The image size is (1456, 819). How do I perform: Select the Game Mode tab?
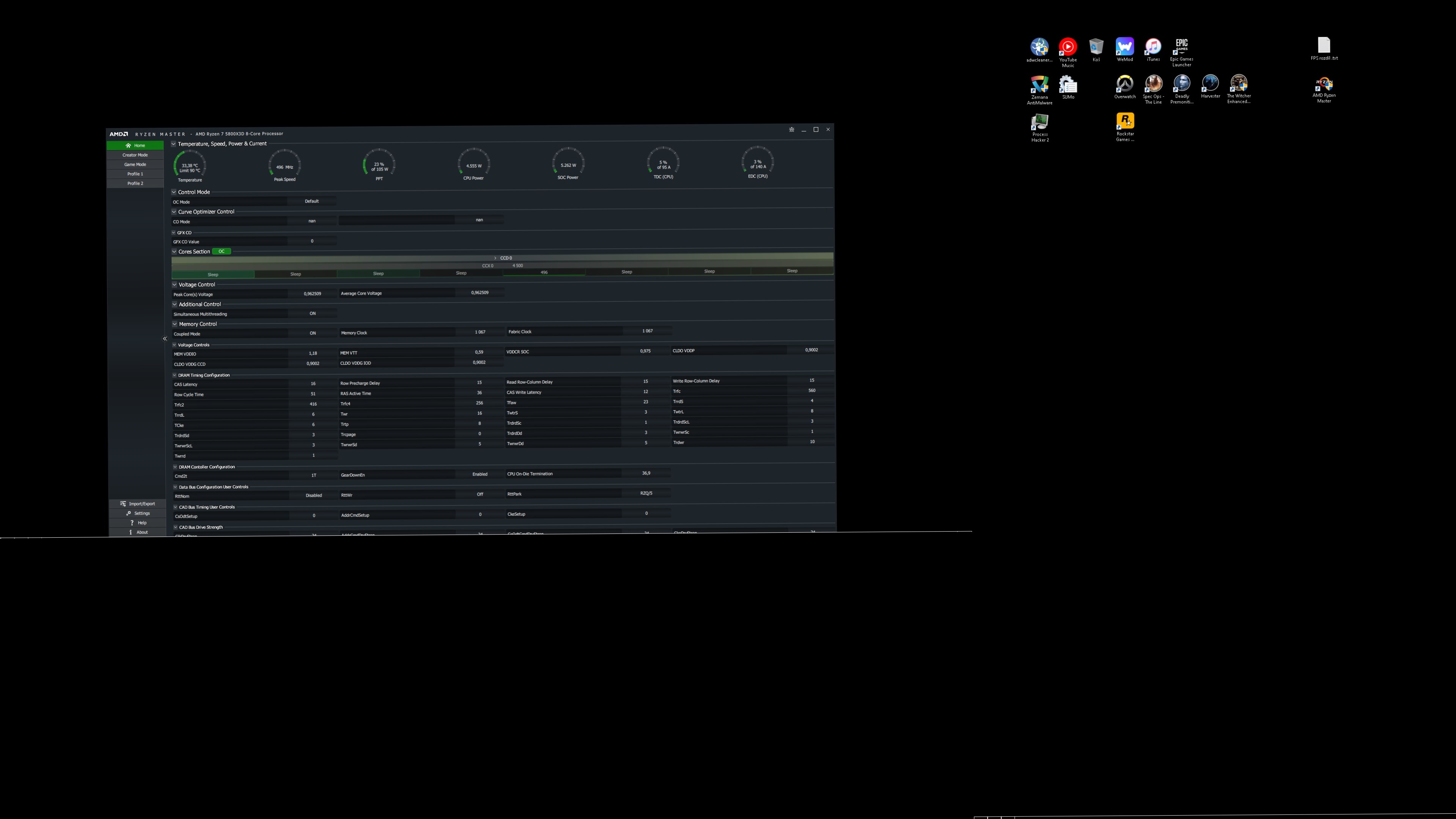[135, 164]
